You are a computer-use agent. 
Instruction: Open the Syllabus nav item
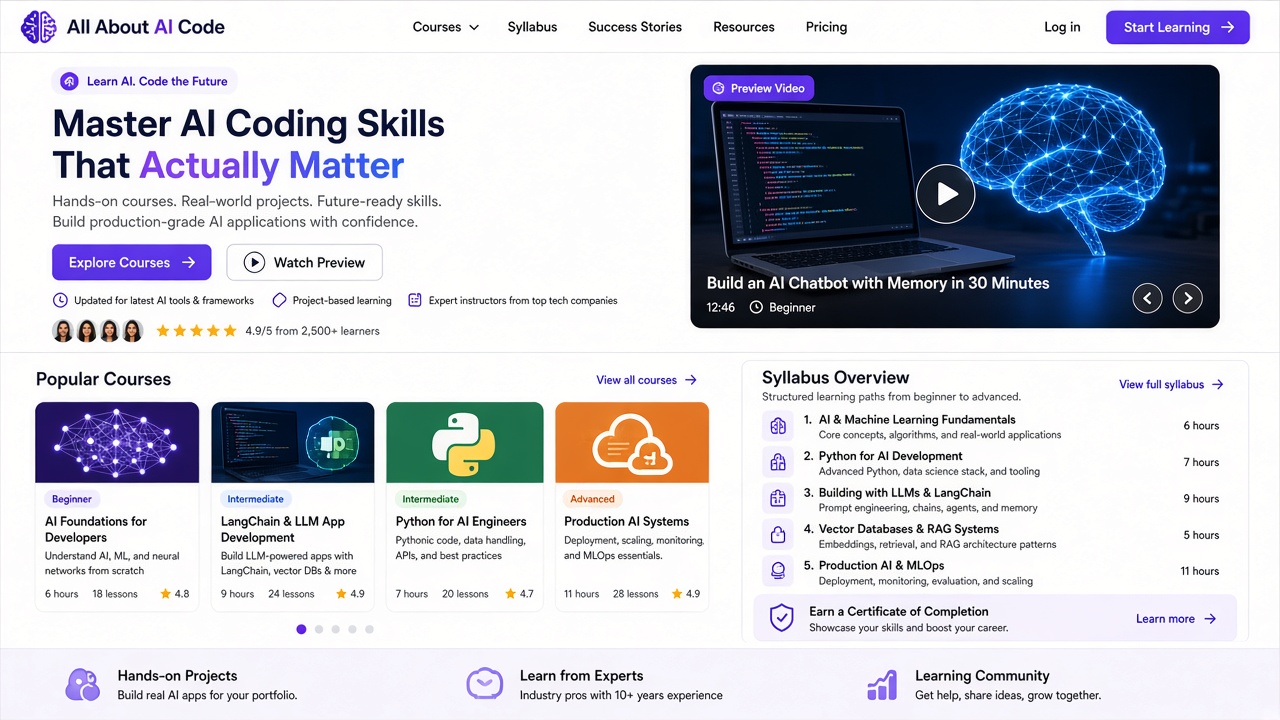tap(532, 27)
